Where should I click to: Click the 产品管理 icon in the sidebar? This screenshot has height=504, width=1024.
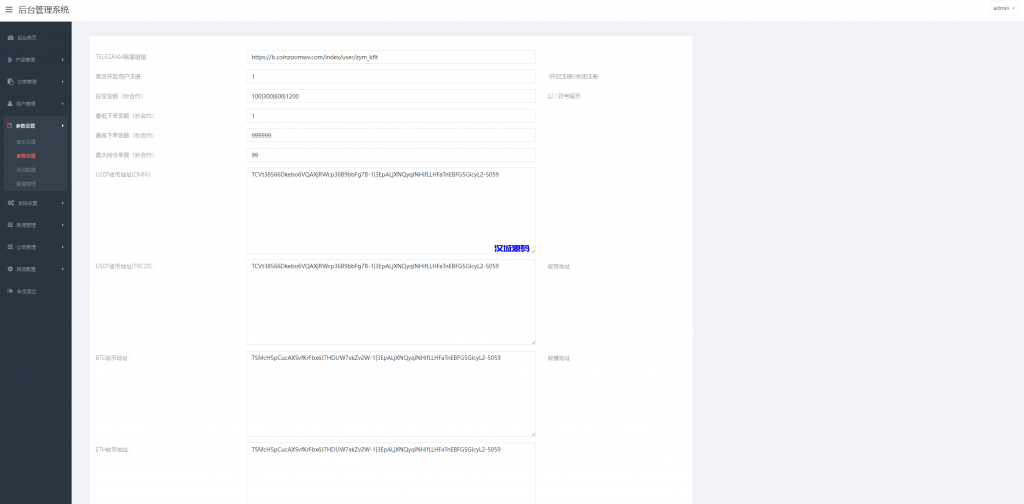click(10, 59)
